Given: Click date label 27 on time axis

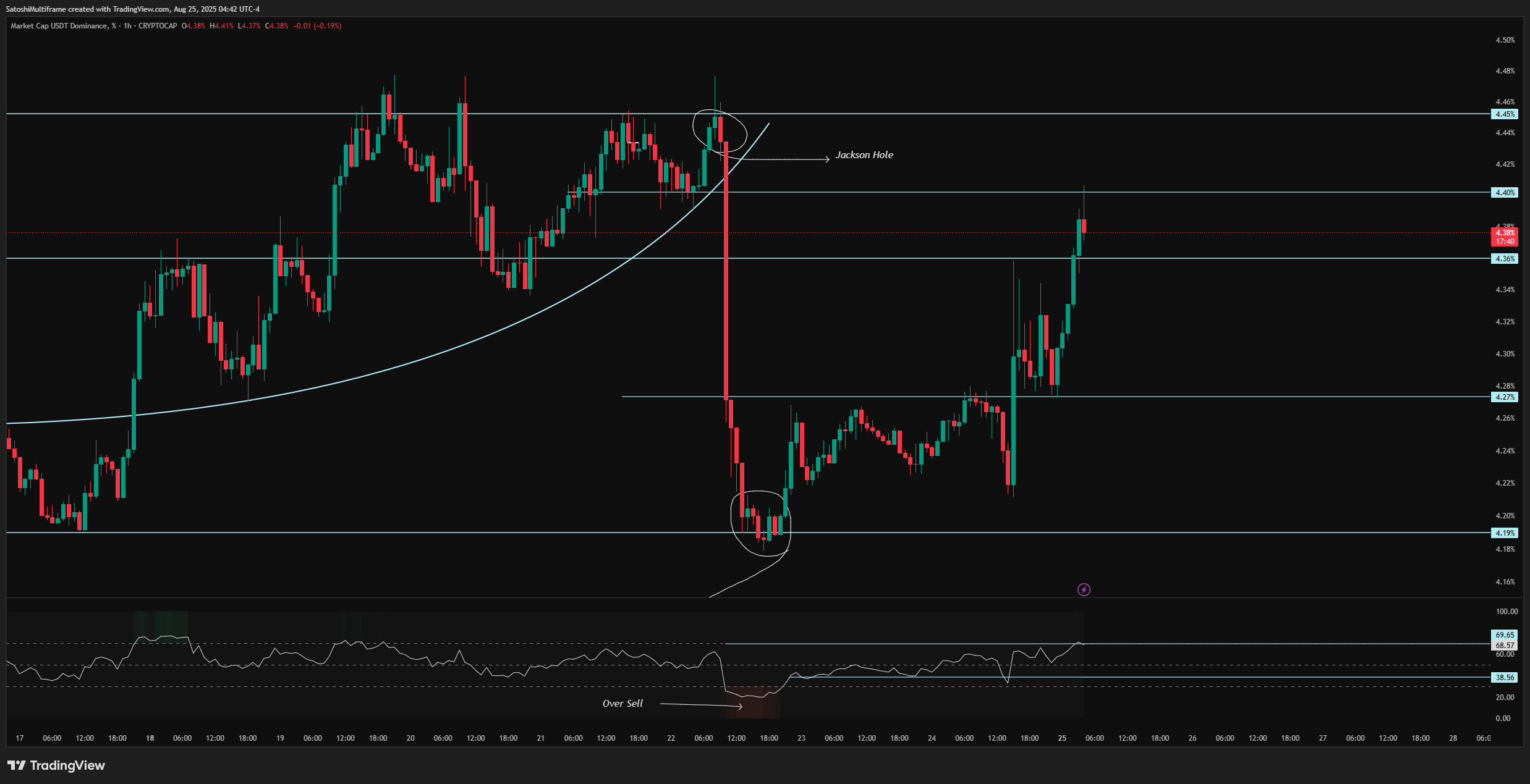Looking at the screenshot, I should tap(1323, 738).
